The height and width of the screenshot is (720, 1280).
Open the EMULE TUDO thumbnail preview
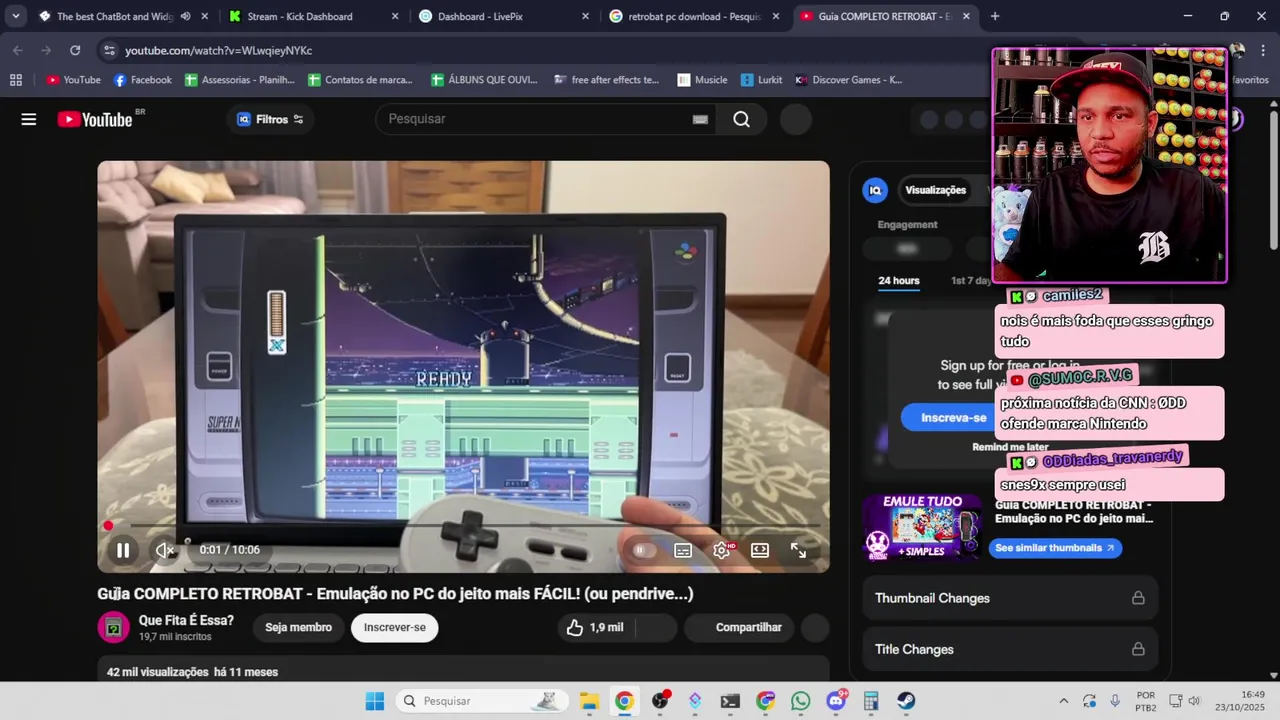(x=922, y=526)
